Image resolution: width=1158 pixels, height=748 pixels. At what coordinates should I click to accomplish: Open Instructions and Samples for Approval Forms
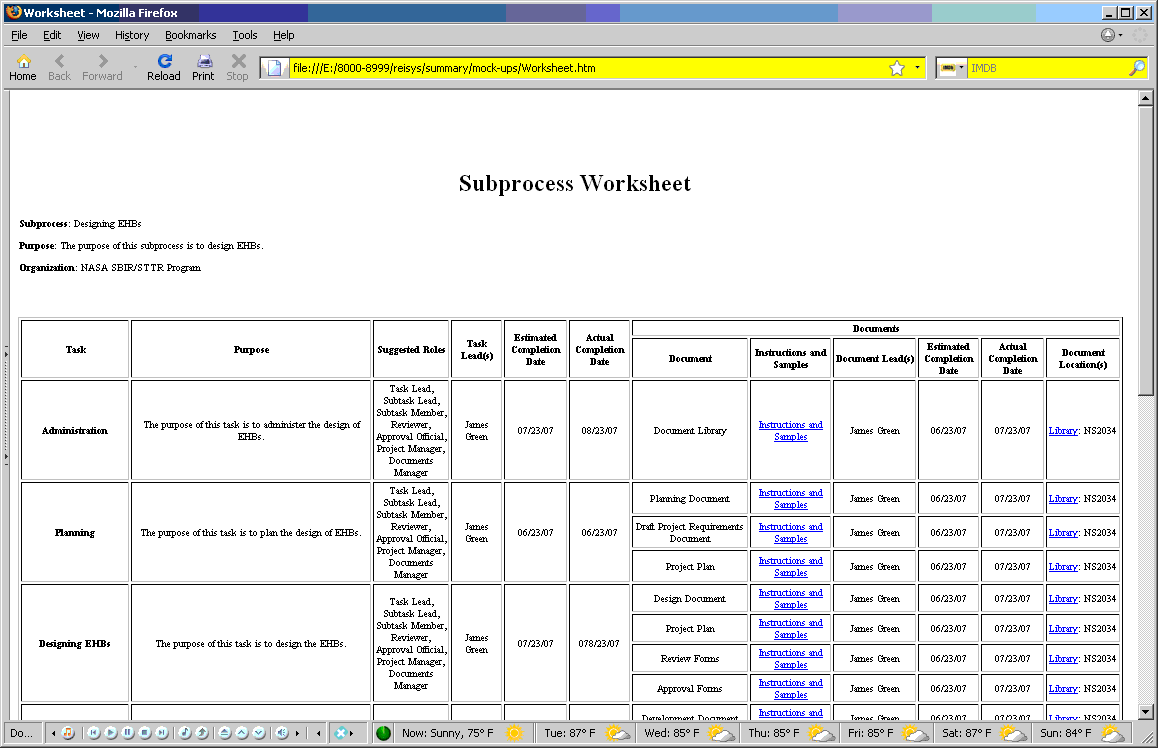(x=790, y=688)
